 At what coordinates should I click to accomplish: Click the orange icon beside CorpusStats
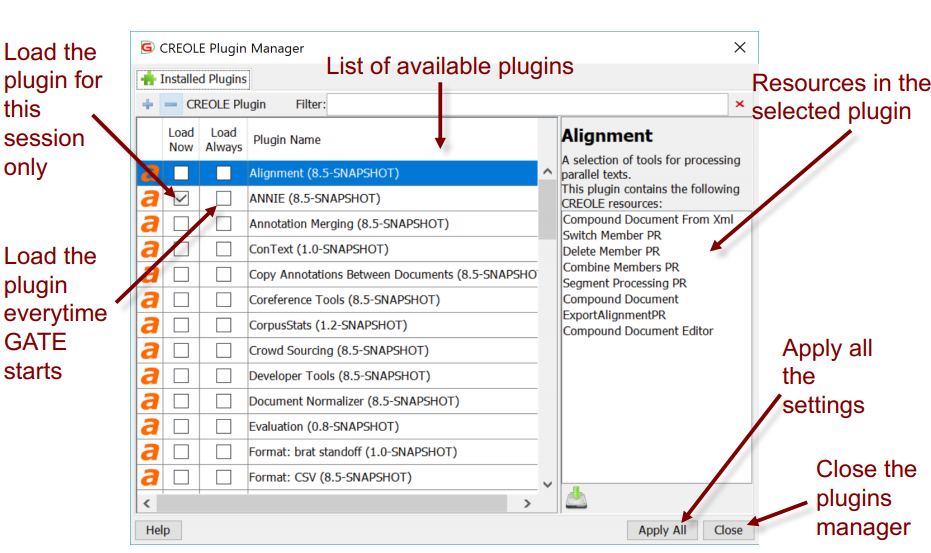[150, 326]
